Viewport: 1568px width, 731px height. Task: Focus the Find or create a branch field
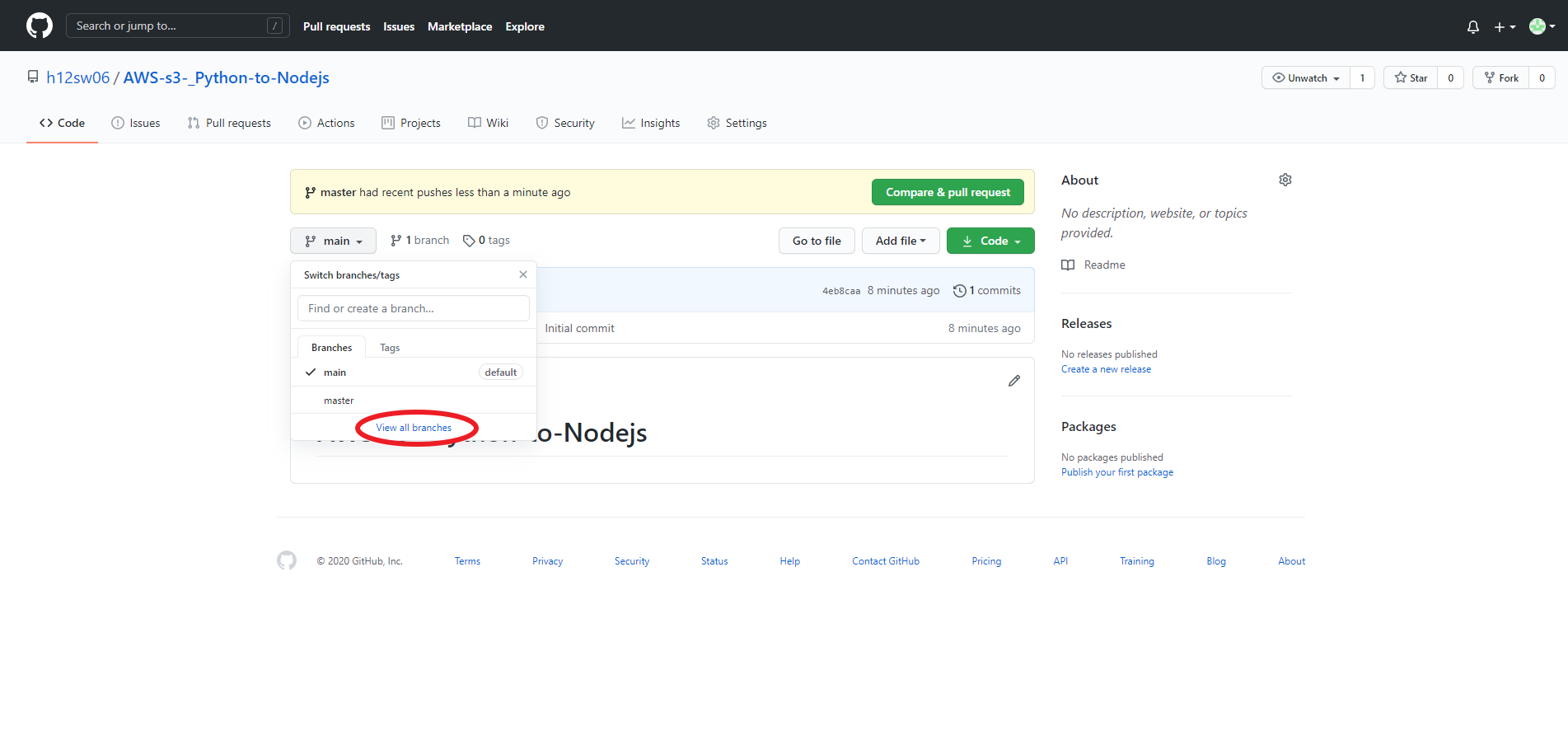(x=414, y=308)
